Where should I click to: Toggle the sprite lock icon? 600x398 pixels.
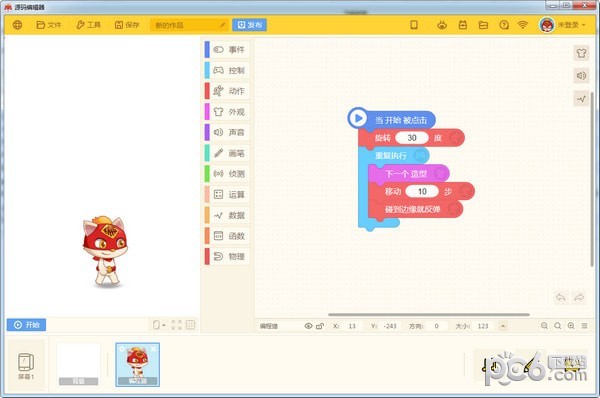point(320,326)
